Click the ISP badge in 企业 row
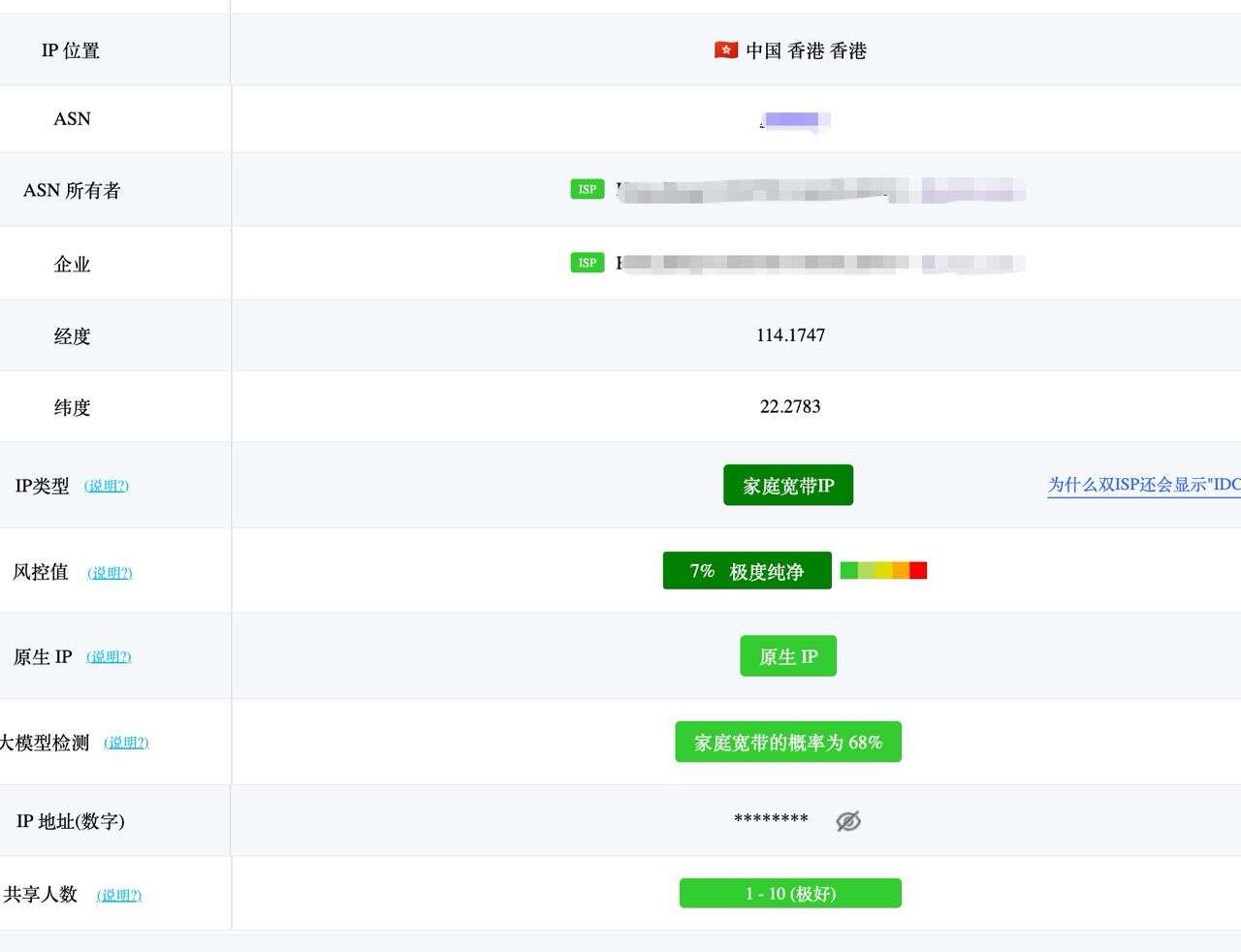This screenshot has width=1241, height=952. click(587, 263)
